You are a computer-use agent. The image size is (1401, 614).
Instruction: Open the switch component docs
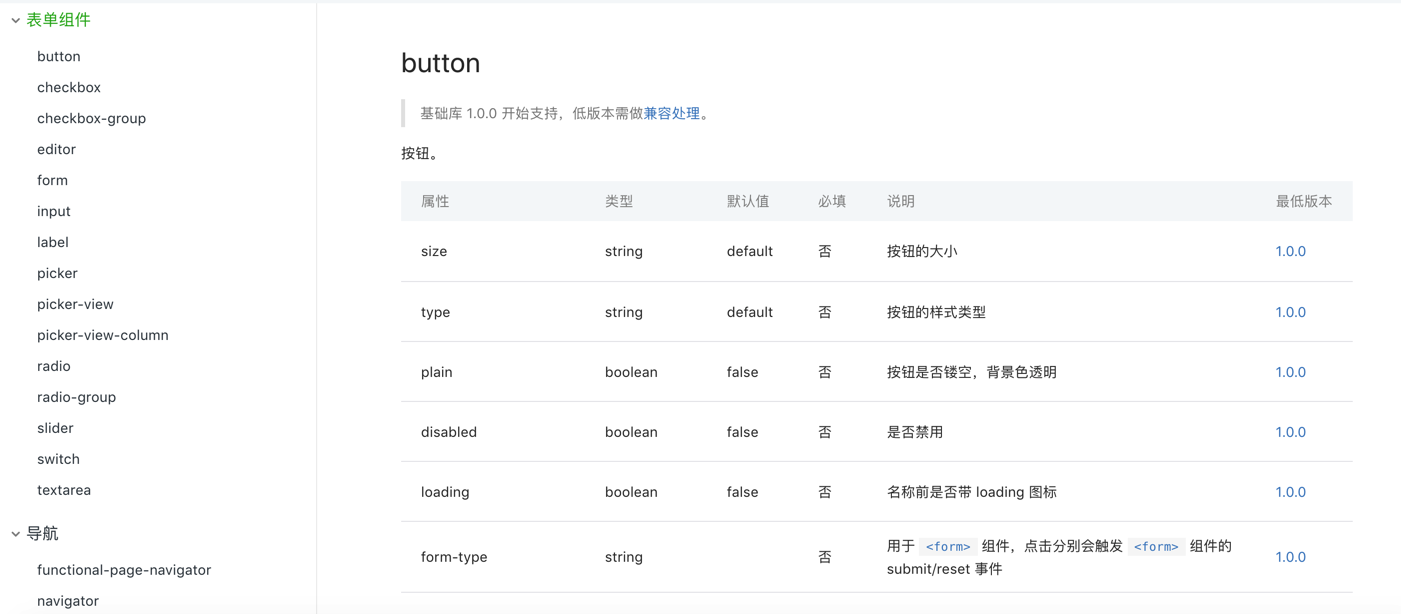coord(58,458)
